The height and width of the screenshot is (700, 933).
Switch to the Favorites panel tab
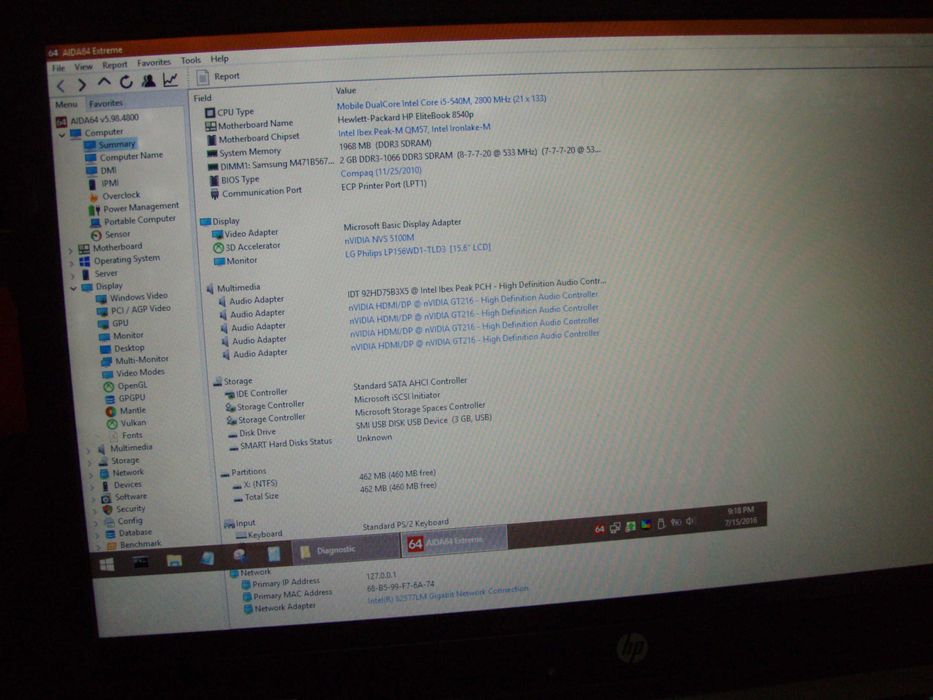click(106, 104)
